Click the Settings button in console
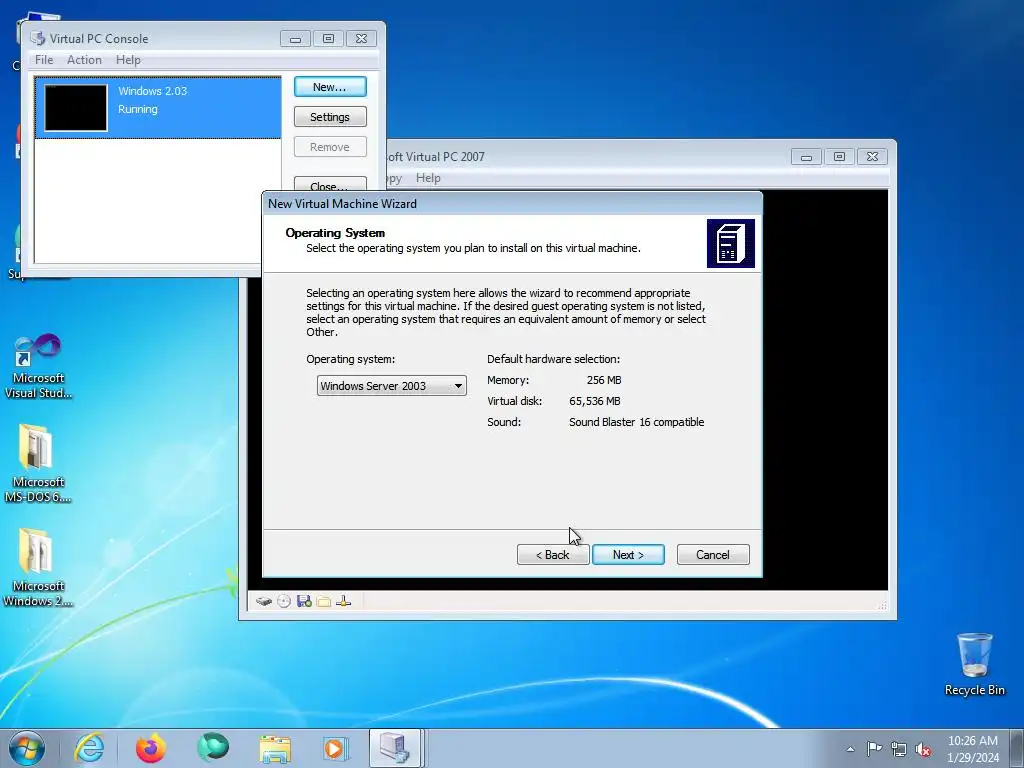 (330, 117)
